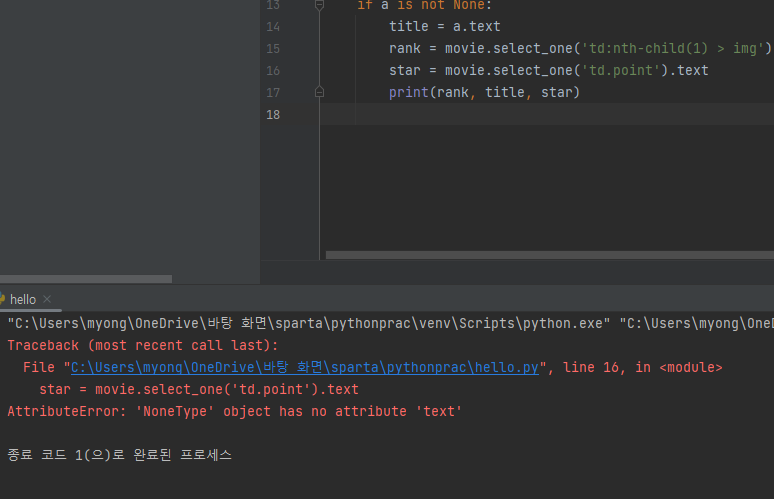Click line number 14 in the gutter
774x499 pixels.
coord(273,27)
